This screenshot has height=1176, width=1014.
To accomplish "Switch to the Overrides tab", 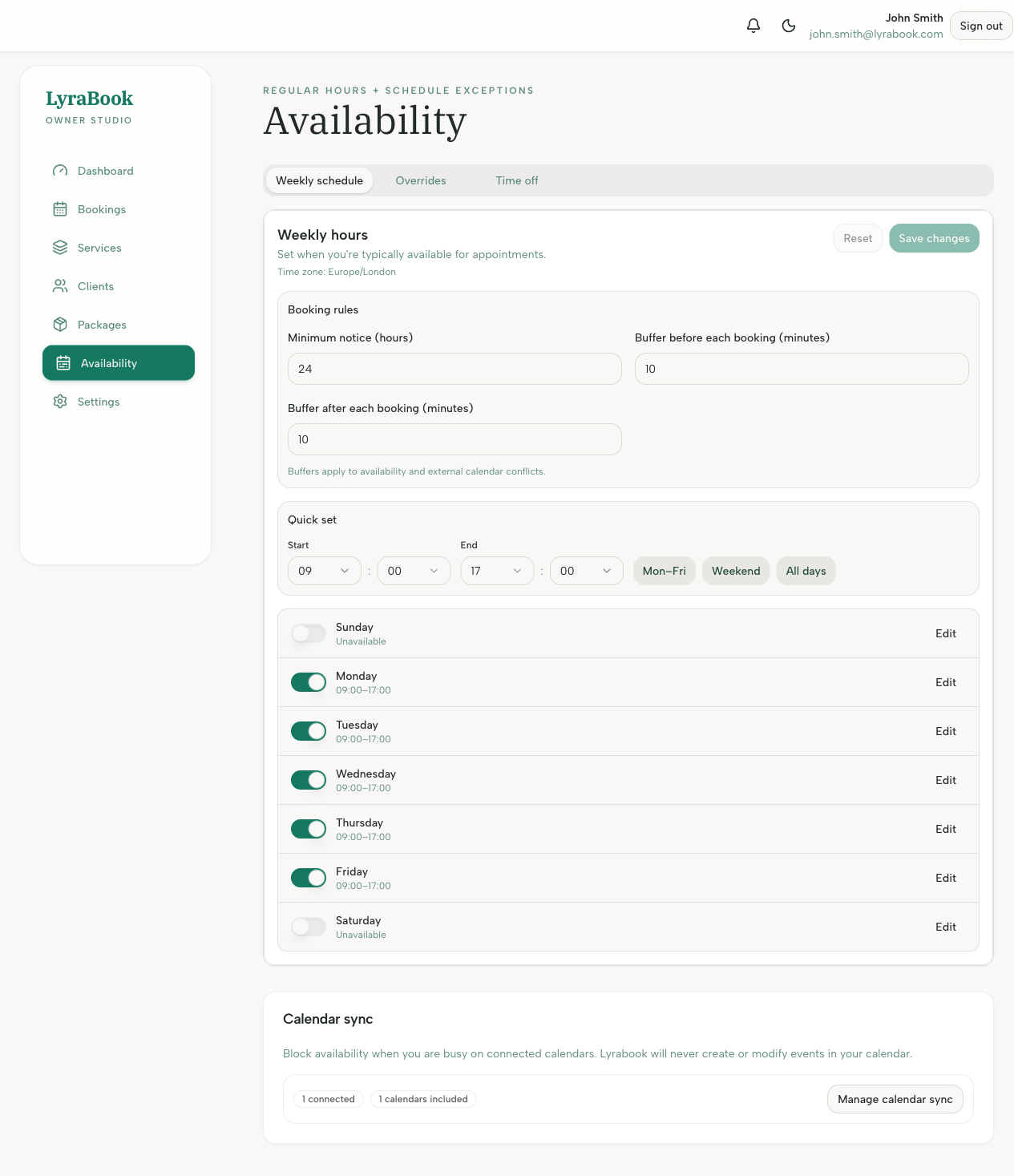I will (420, 180).
